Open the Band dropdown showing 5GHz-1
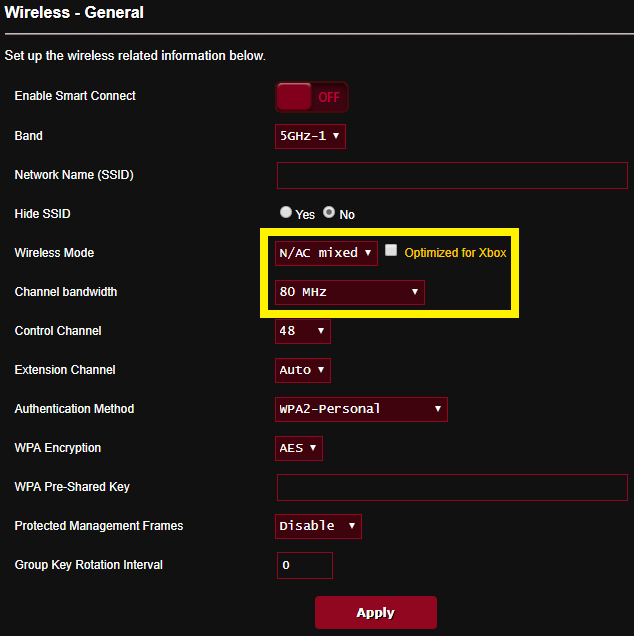634x636 pixels. (x=310, y=136)
